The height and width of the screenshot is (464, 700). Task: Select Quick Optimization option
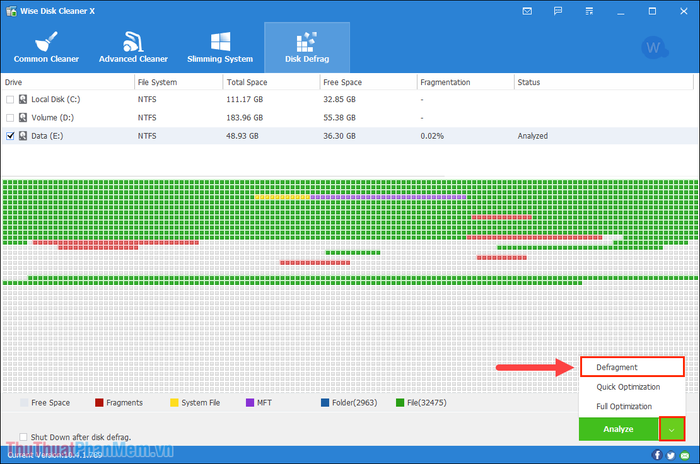[x=628, y=387]
